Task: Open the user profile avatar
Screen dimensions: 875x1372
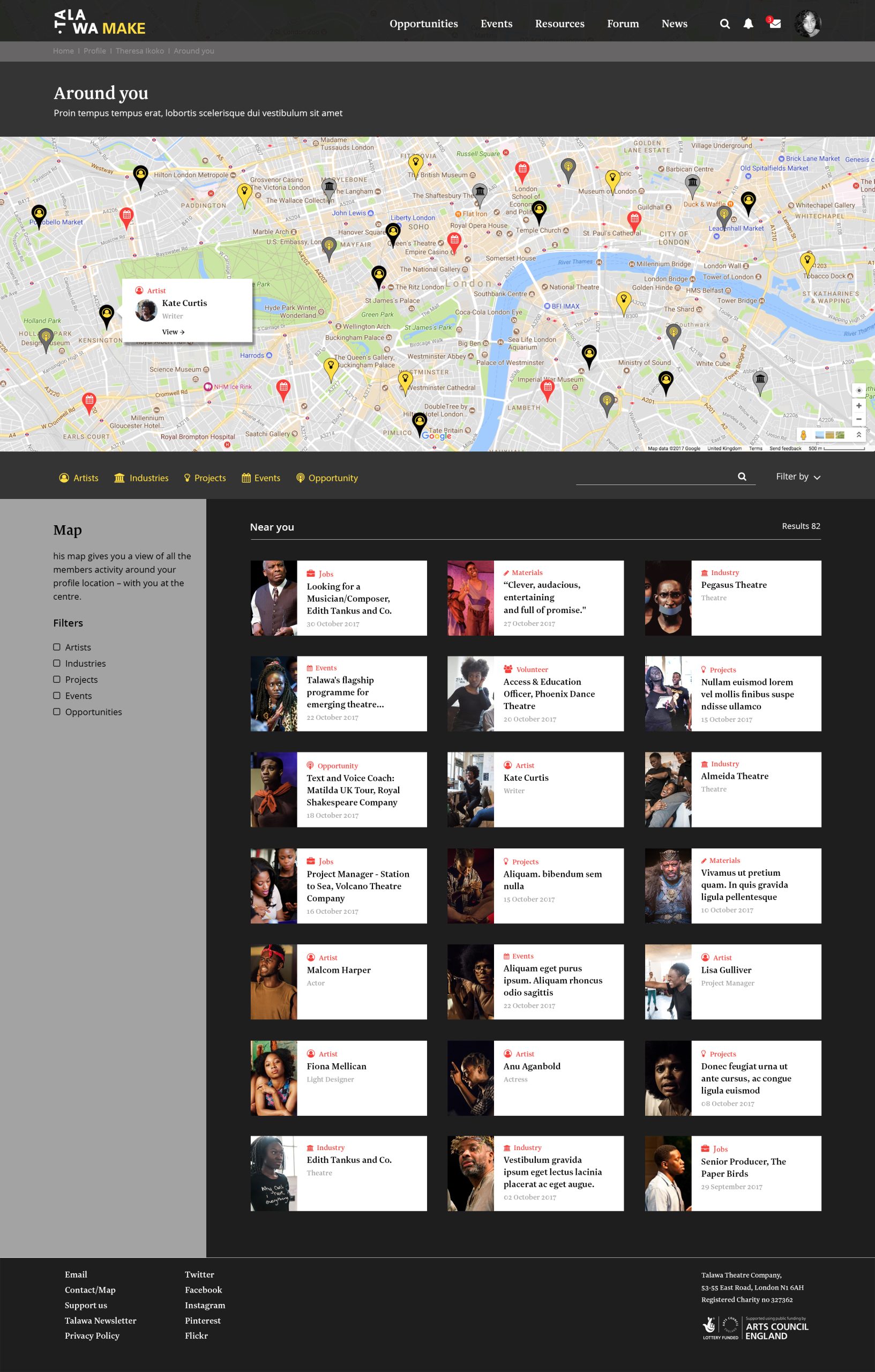Action: (x=808, y=24)
